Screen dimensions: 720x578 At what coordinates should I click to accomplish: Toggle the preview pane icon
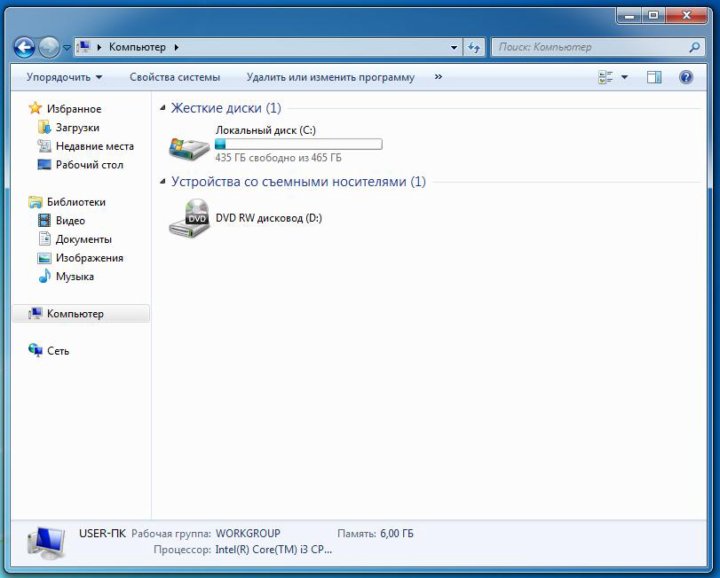(x=654, y=77)
